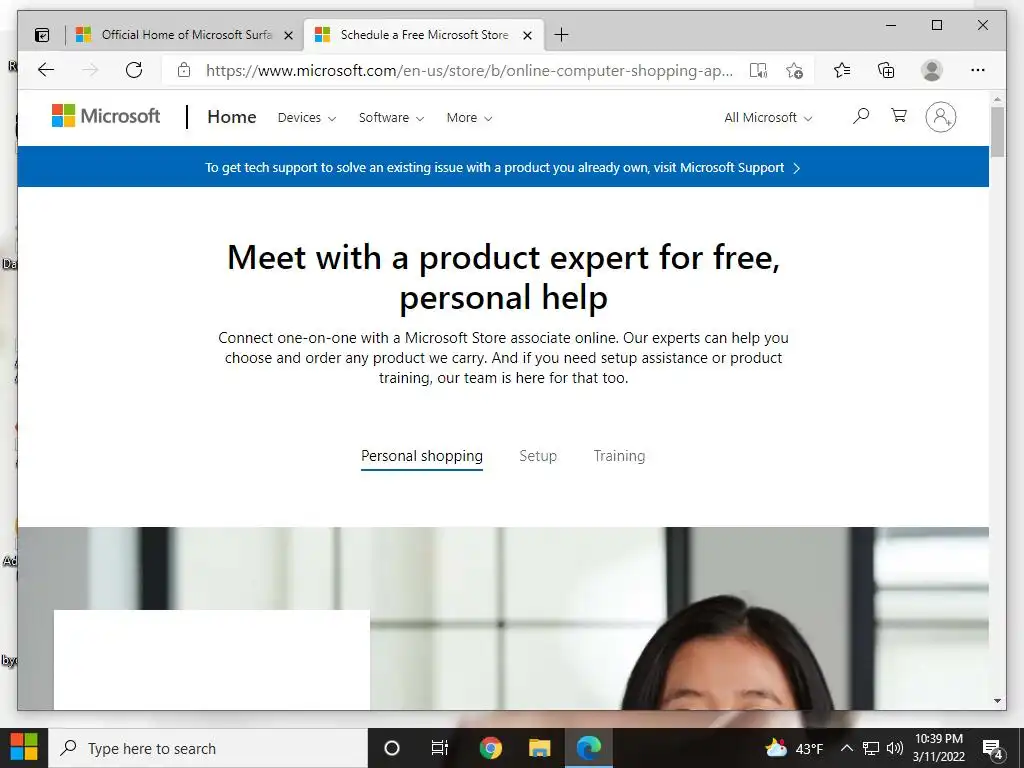This screenshot has height=768, width=1024.
Task: Open Cortana circle icon
Action: click(392, 748)
